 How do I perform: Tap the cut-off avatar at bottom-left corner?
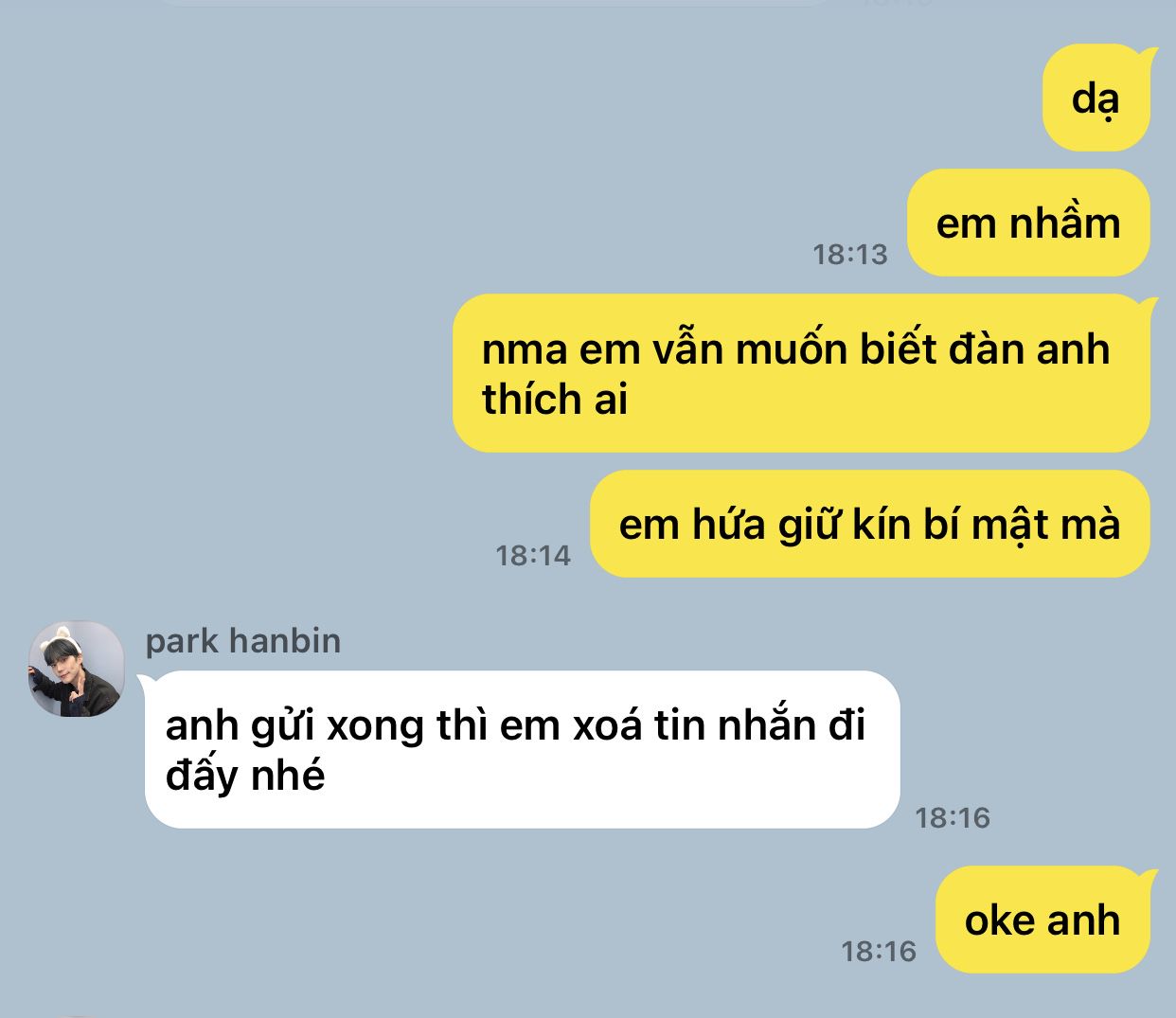coord(76,1015)
